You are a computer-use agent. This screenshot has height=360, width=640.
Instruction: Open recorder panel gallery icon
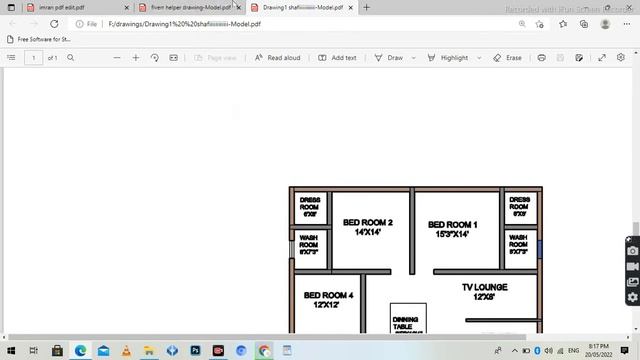tap(632, 282)
